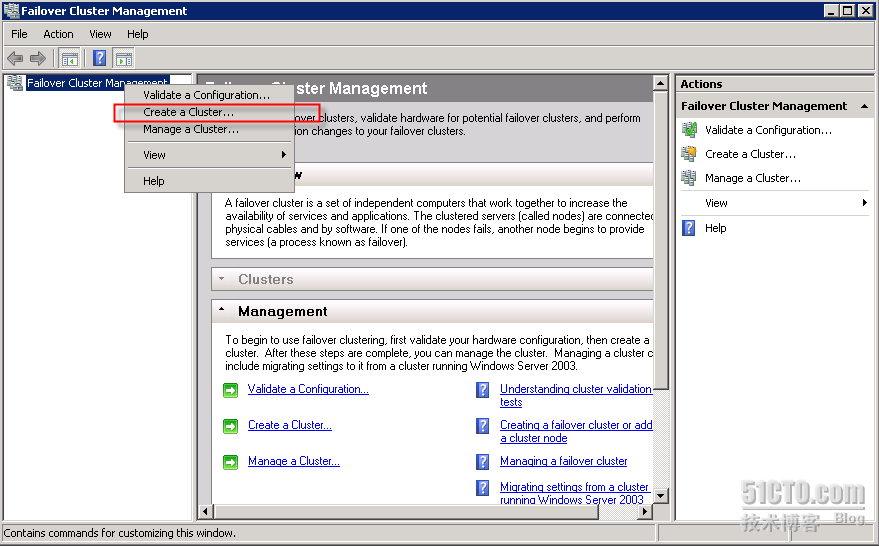Choose Validate a Configuration in context menu

(210, 95)
